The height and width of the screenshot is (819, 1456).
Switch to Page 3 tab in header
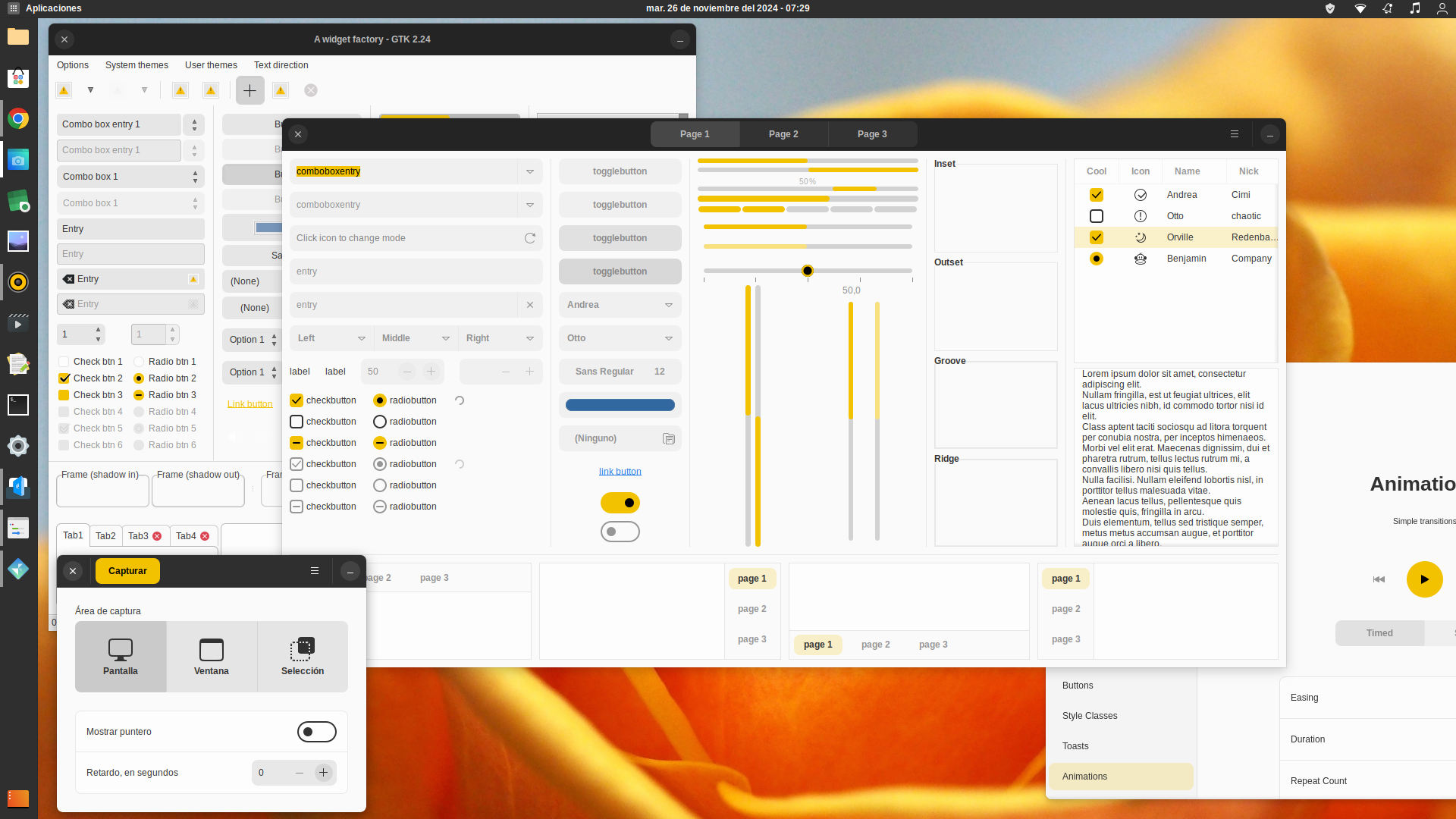click(x=872, y=134)
